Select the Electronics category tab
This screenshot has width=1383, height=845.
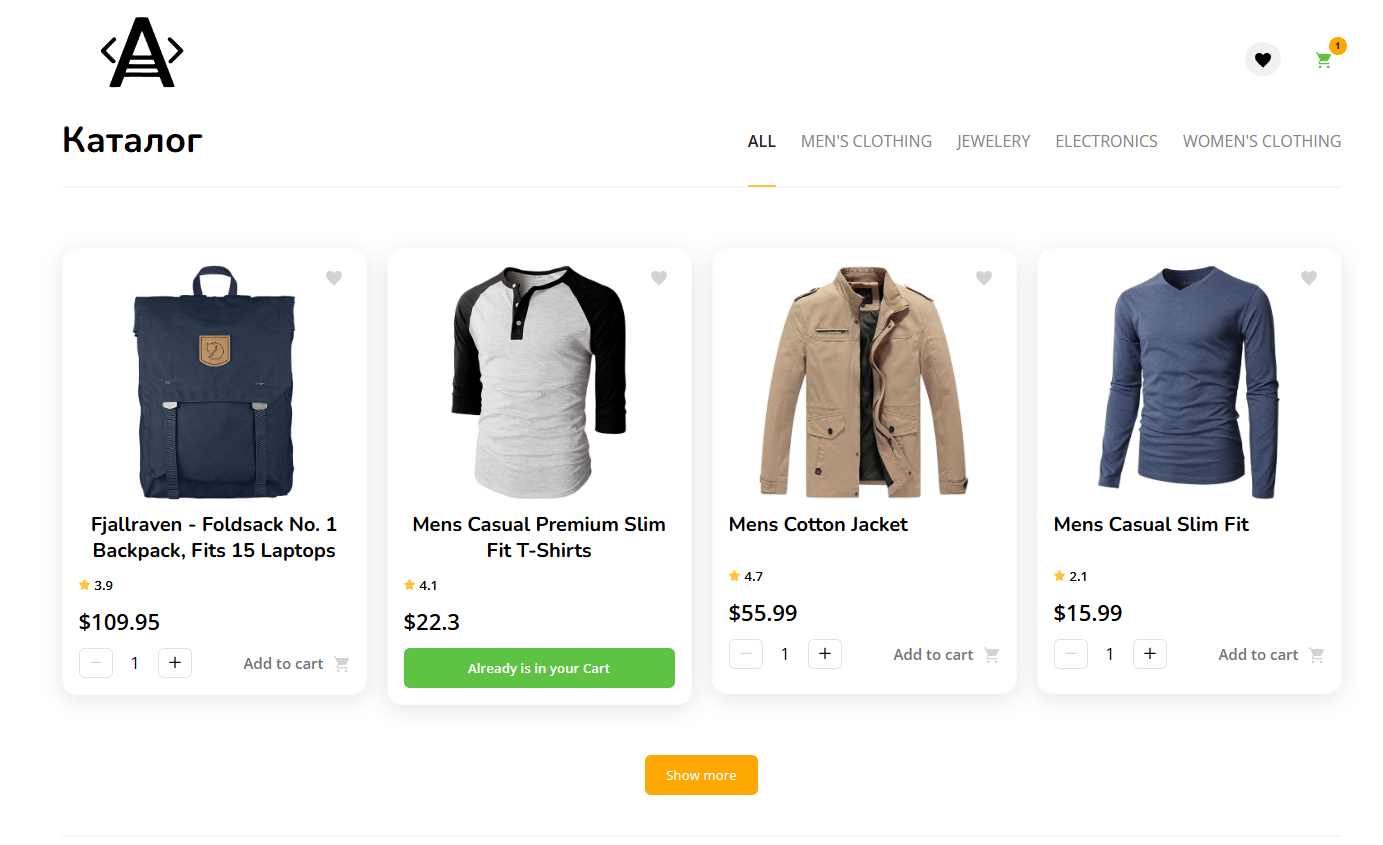point(1106,141)
